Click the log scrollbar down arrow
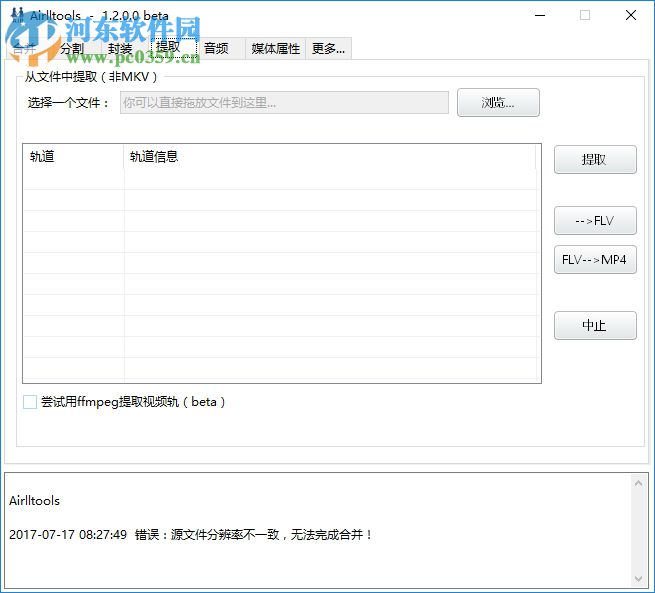655x593 pixels. coord(638,578)
